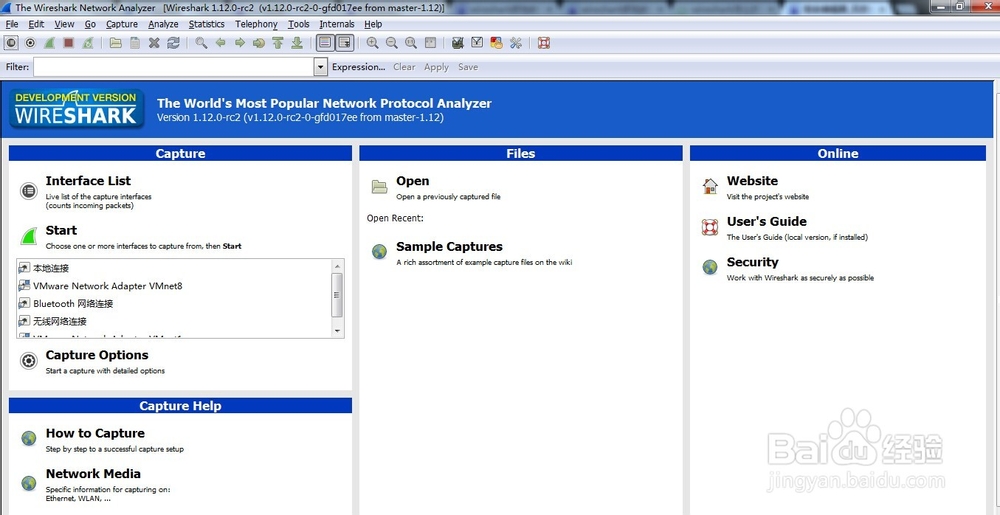Click the Save filter button
The height and width of the screenshot is (515, 1000).
(467, 67)
